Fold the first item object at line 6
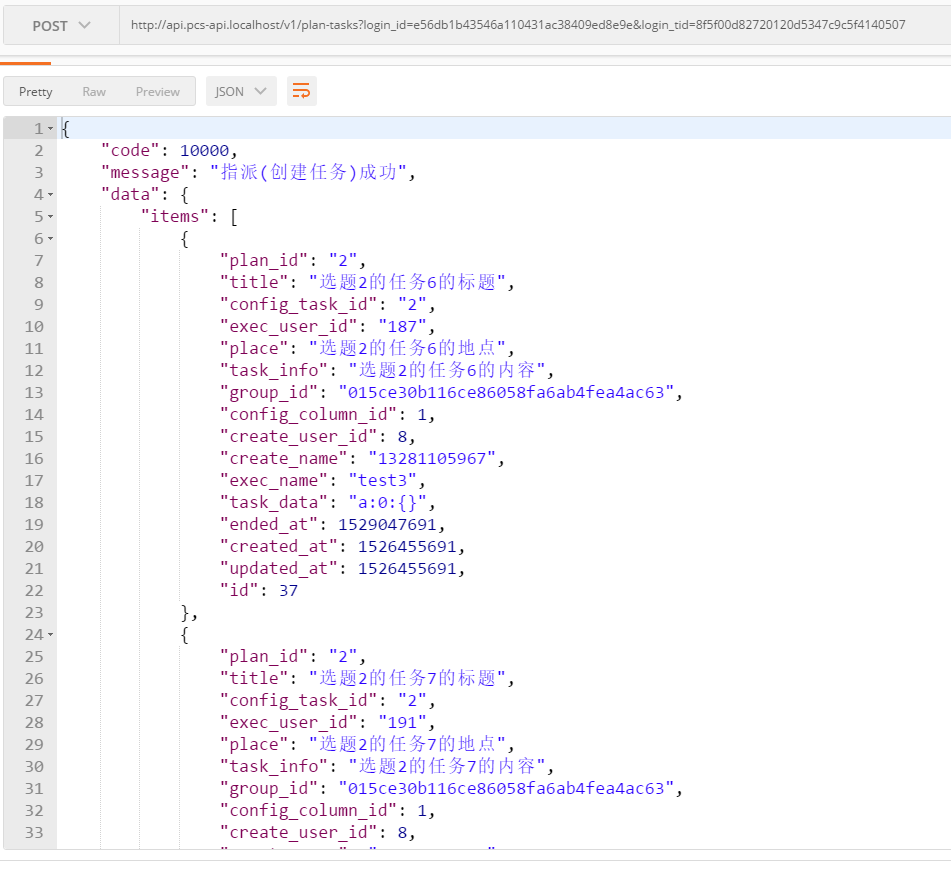Screen dimensions: 951x876 coord(50,239)
